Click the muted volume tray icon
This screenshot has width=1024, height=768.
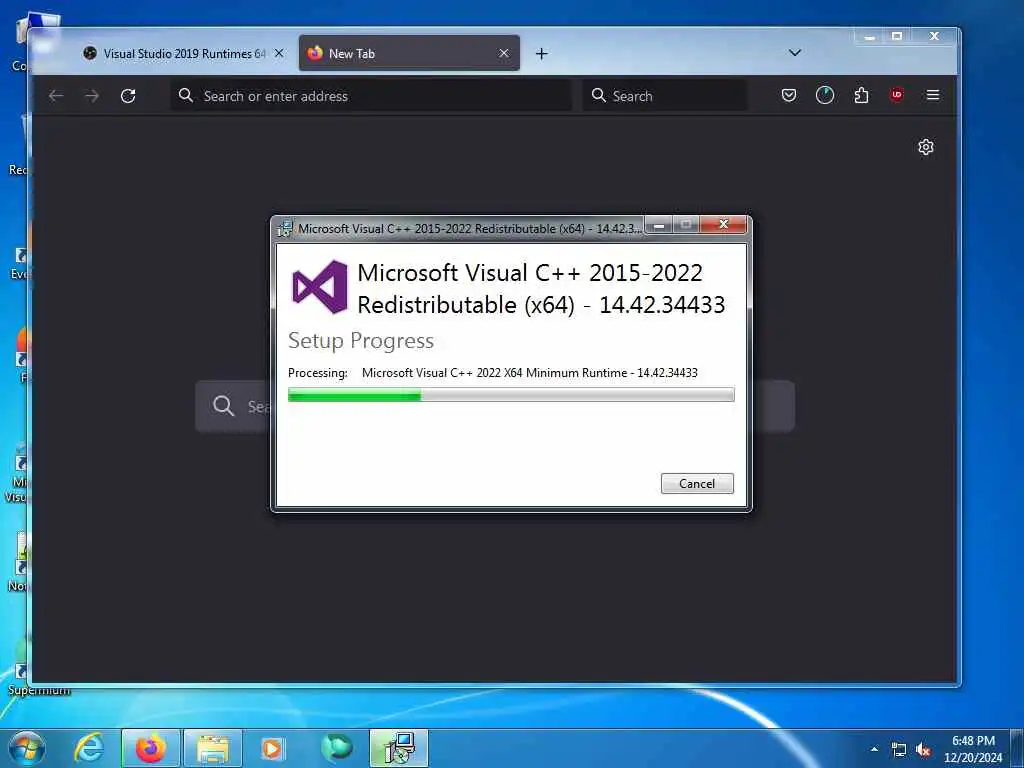pyautogui.click(x=923, y=750)
